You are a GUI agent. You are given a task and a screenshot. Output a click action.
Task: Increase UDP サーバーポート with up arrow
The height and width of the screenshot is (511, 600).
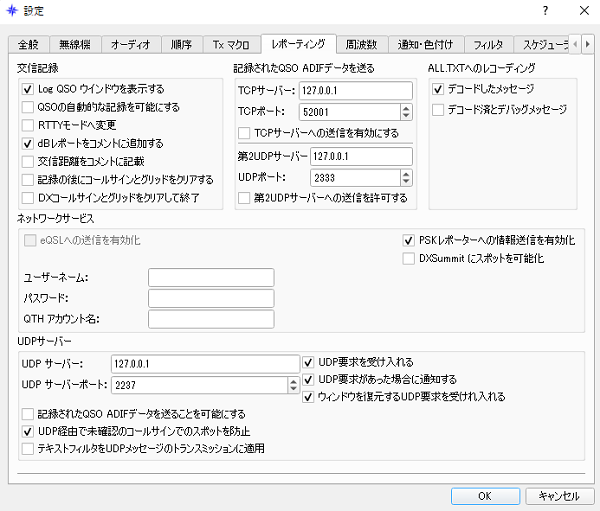click(x=293, y=380)
